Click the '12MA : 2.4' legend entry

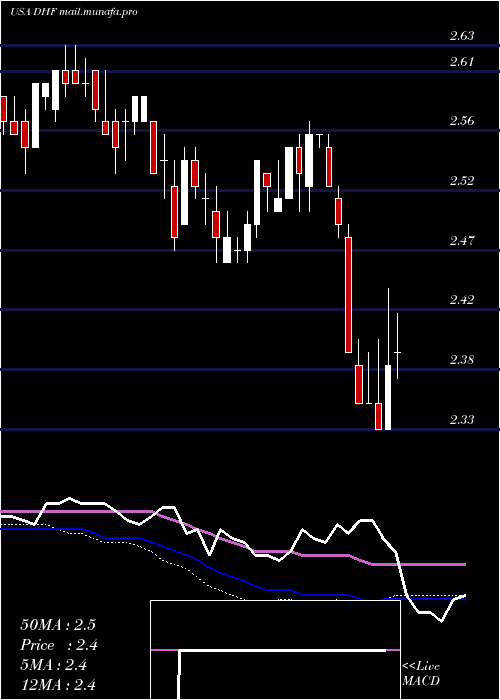click(58, 684)
